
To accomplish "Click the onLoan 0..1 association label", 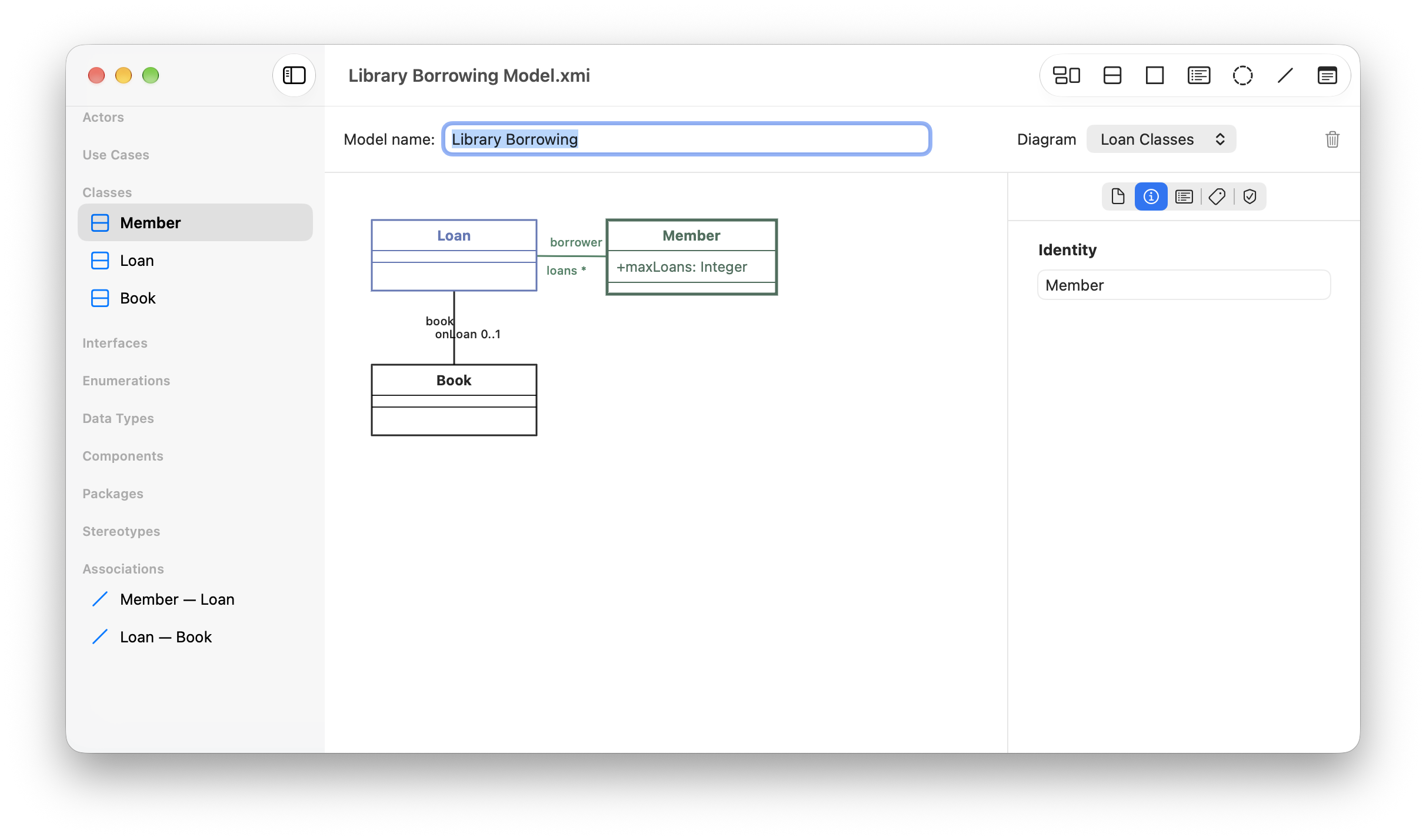I will point(468,335).
